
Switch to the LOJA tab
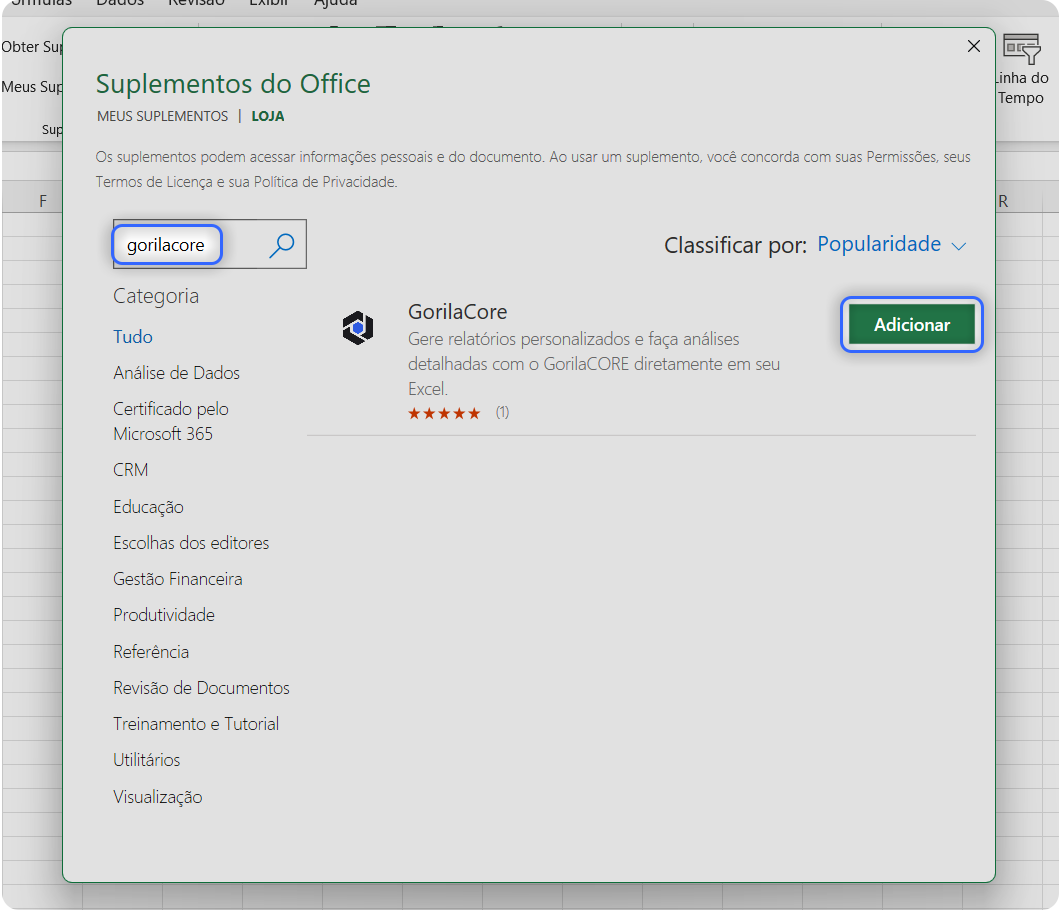coord(268,116)
